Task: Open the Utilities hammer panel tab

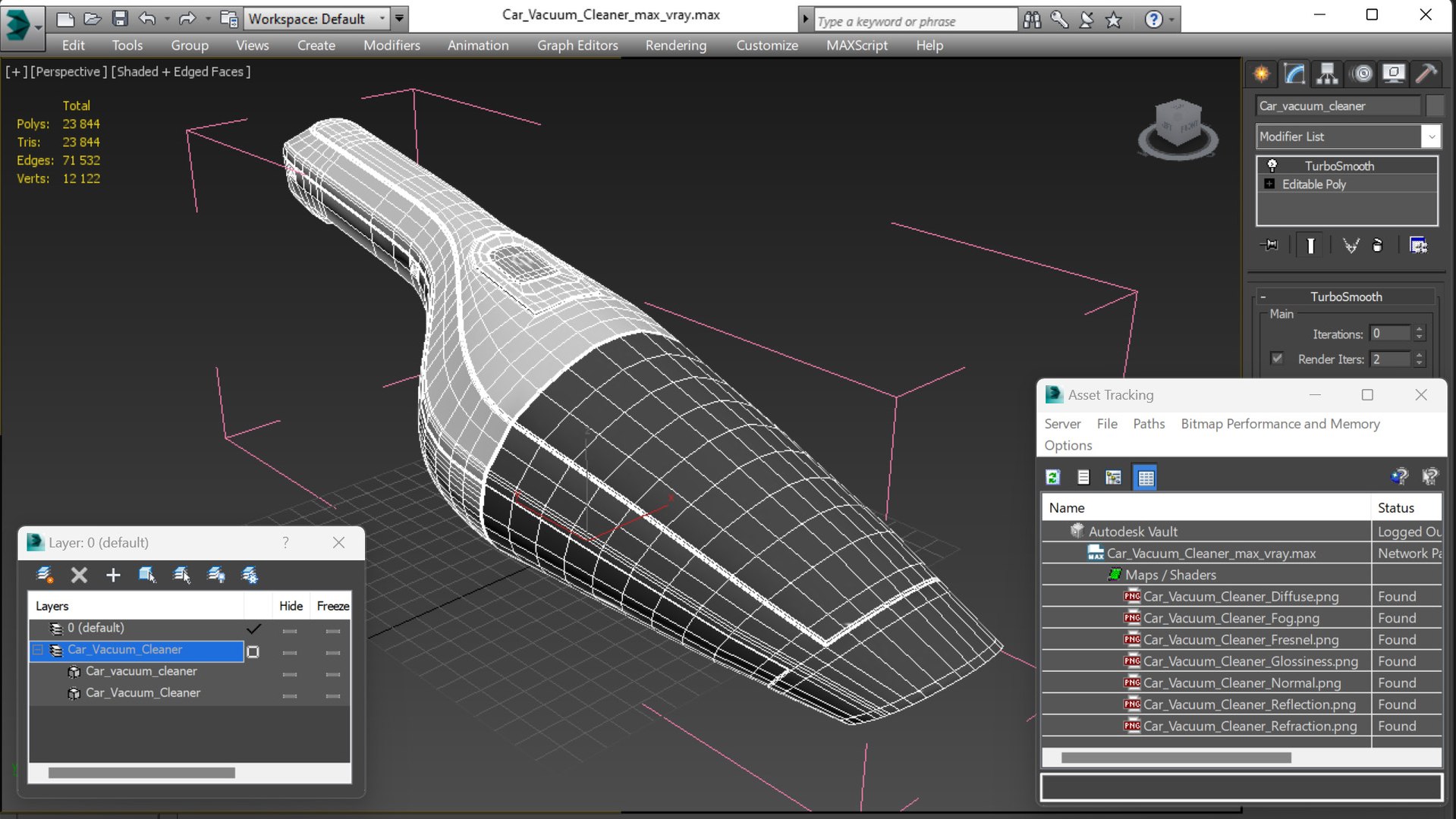Action: (x=1426, y=74)
